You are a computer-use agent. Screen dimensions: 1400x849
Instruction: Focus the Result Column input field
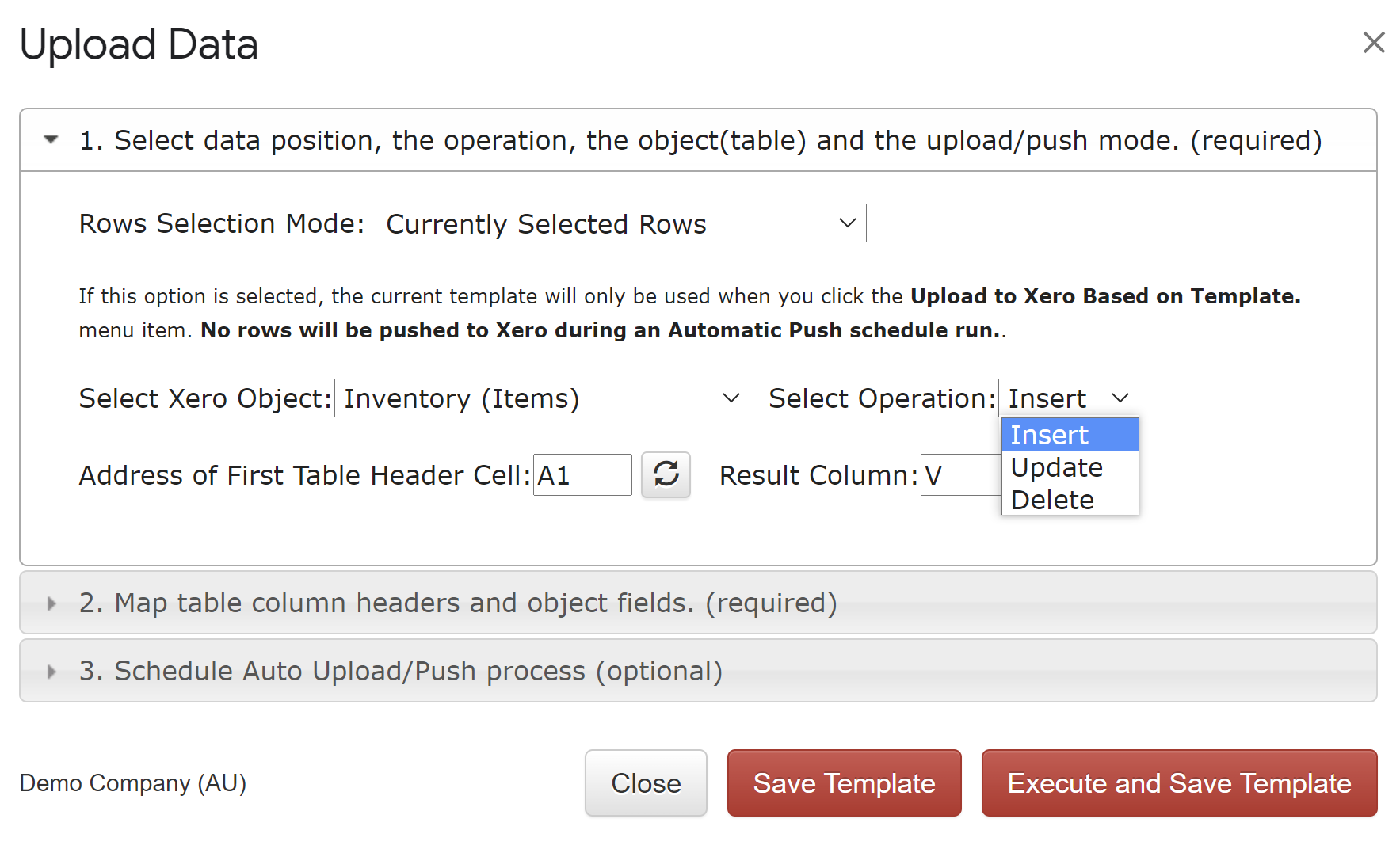pos(961,475)
